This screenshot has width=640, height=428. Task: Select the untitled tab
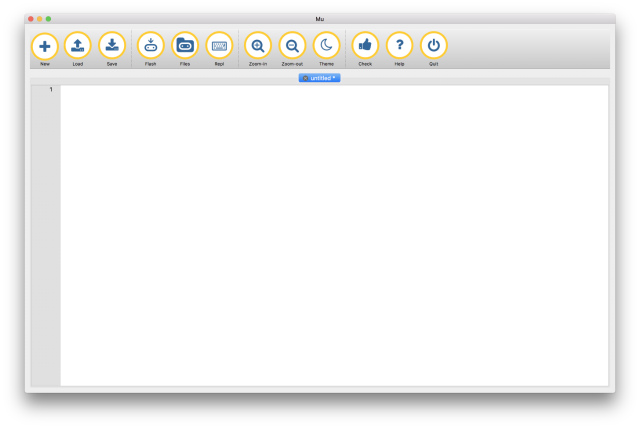tap(320, 78)
